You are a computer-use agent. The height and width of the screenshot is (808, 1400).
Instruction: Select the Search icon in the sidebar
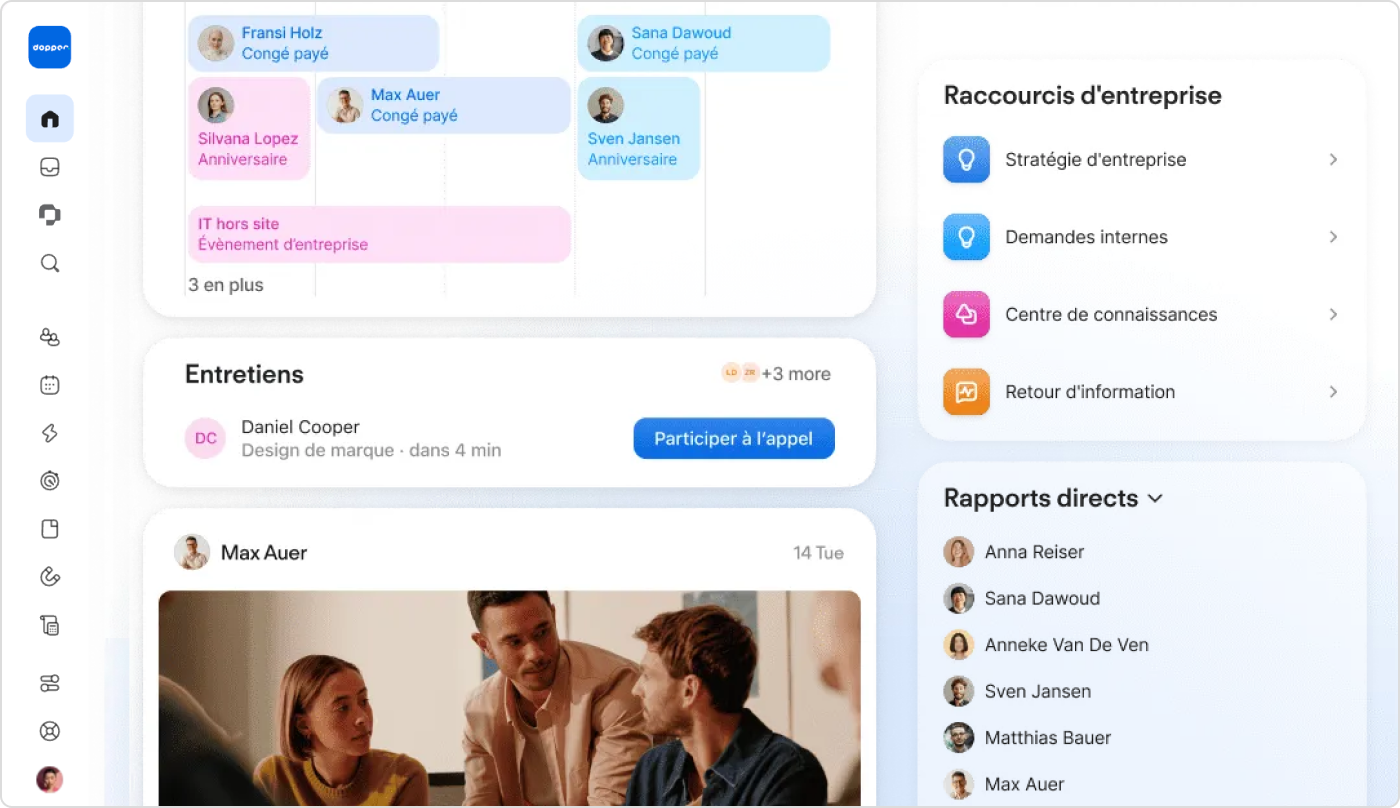[x=49, y=263]
